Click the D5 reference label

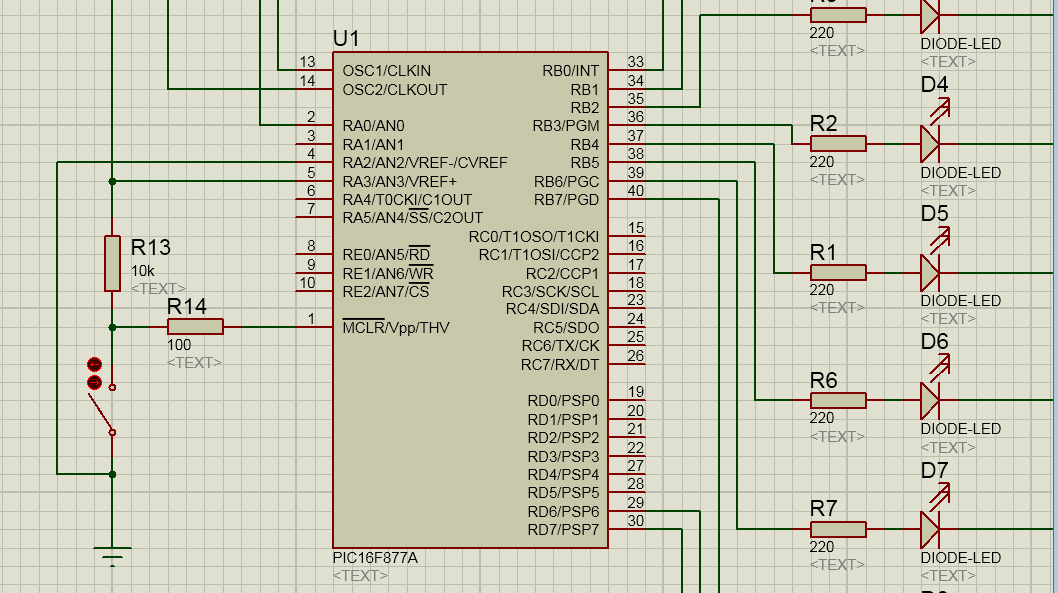935,213
